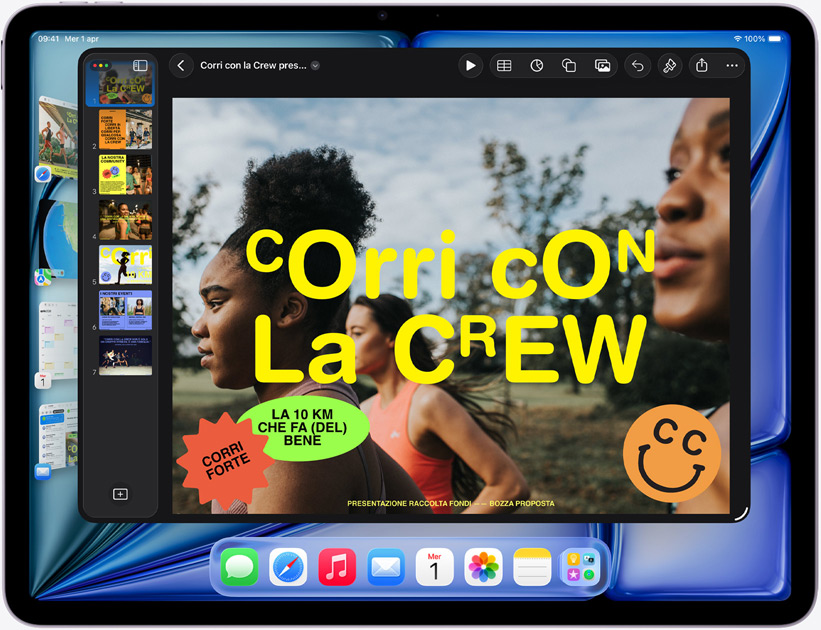Insert a shape from the Shapes icon

click(x=570, y=66)
